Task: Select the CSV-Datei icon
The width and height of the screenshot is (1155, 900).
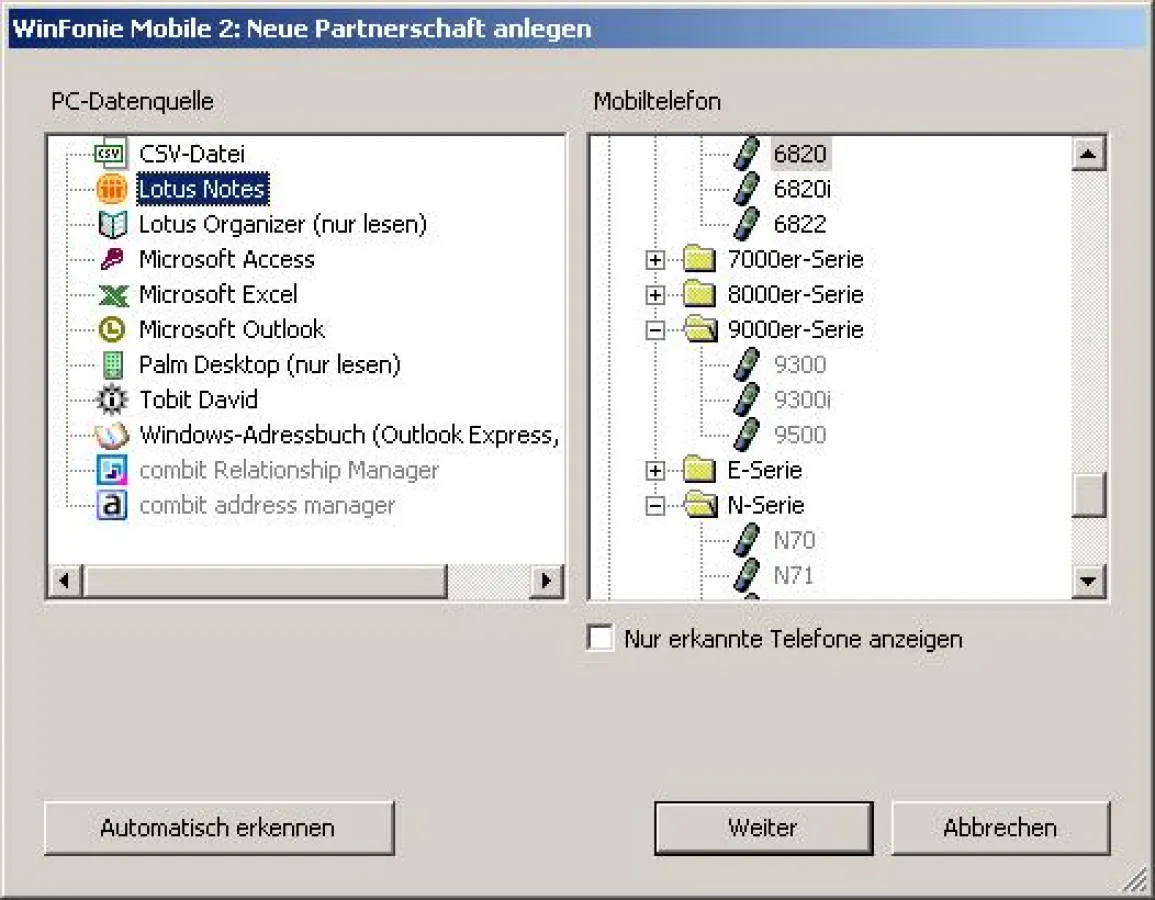Action: coord(111,153)
